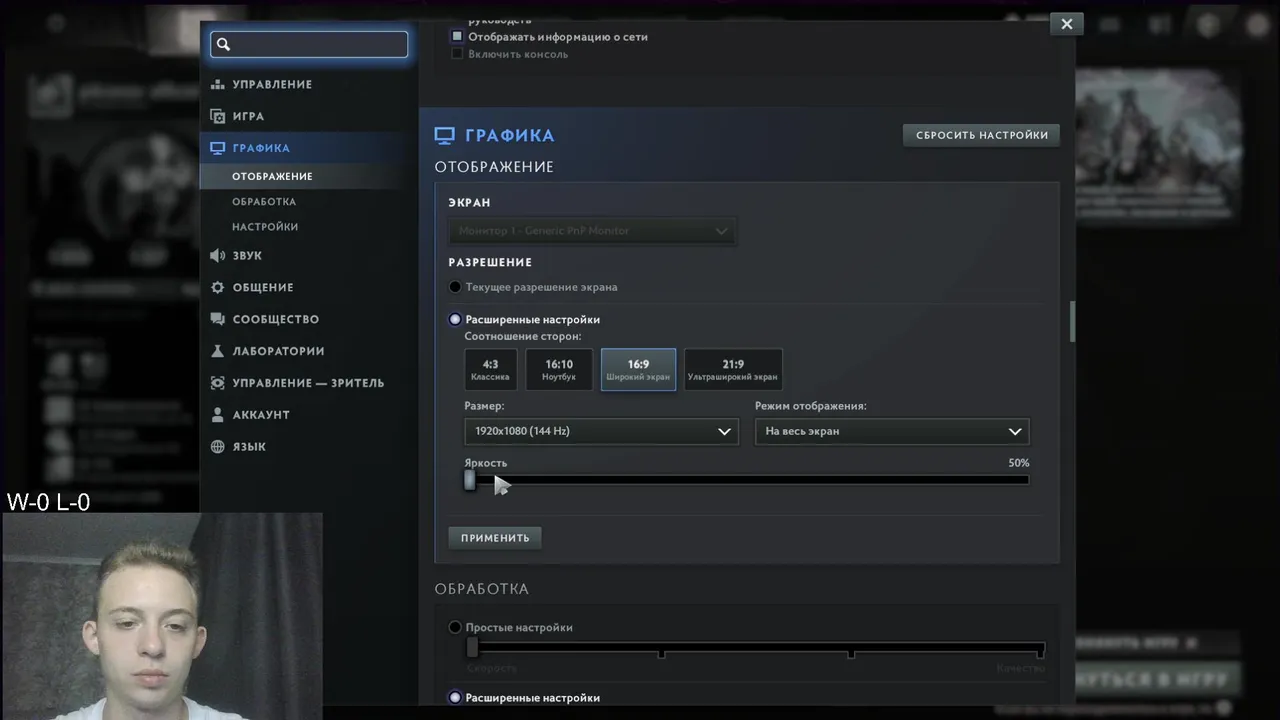Click Сбросить настройки button
This screenshot has height=720, width=1280.
(x=982, y=135)
